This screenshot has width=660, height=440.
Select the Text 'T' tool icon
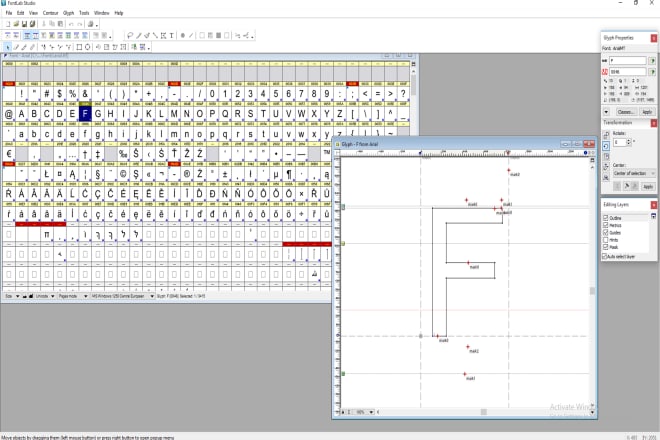coord(171,35)
